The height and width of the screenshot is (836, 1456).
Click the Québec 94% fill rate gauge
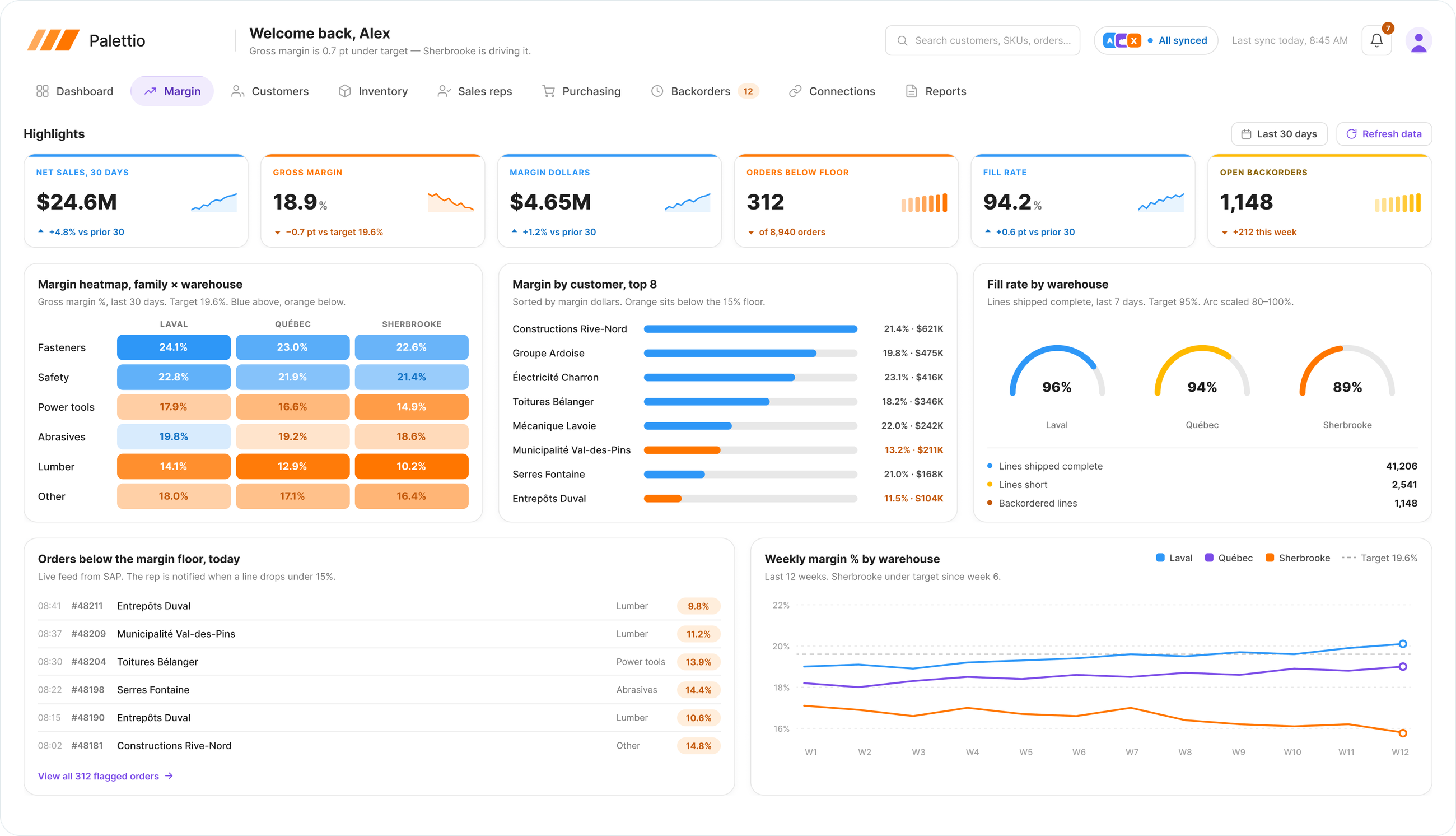1201,371
